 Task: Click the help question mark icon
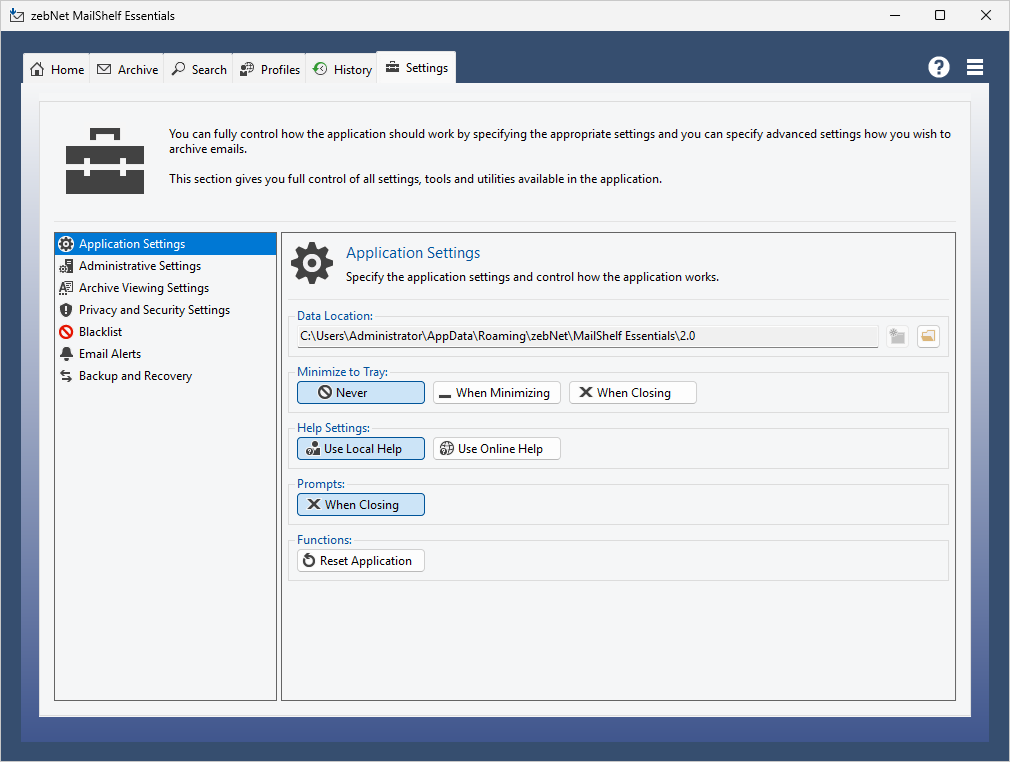pyautogui.click(x=938, y=67)
